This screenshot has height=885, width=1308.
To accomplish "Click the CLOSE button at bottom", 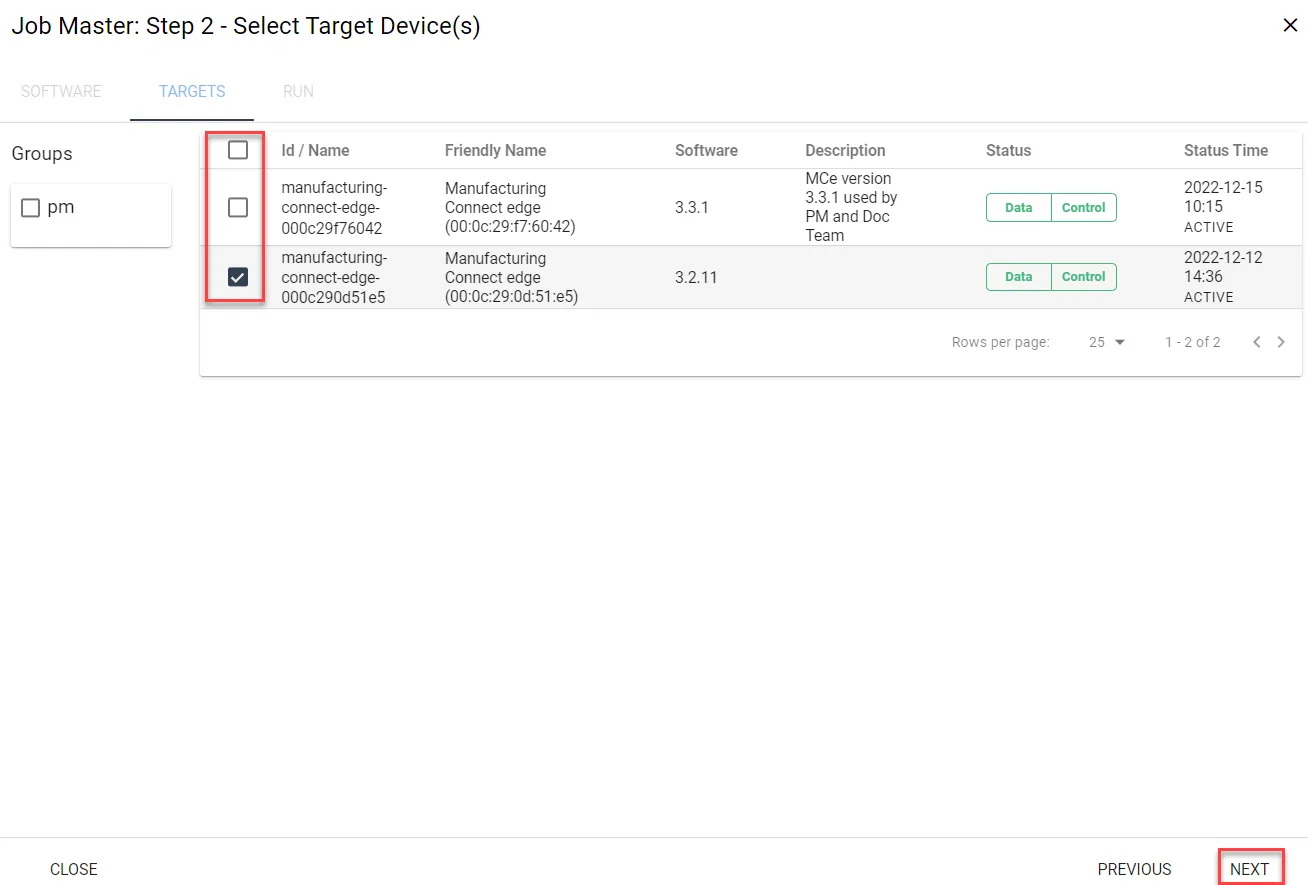I will 74,869.
